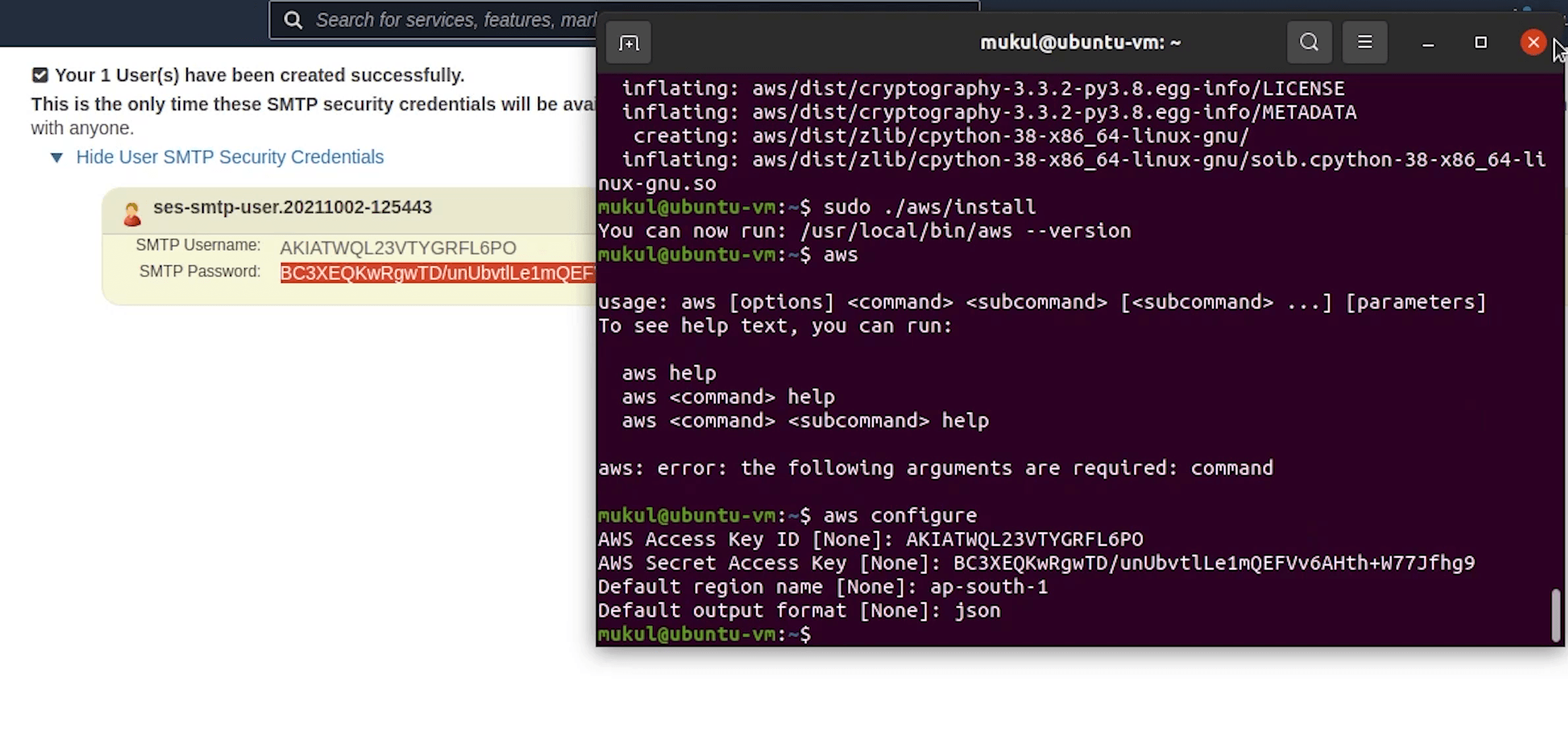
Task: Click the mukul@ubuntu-vm terminal title
Action: [1080, 43]
